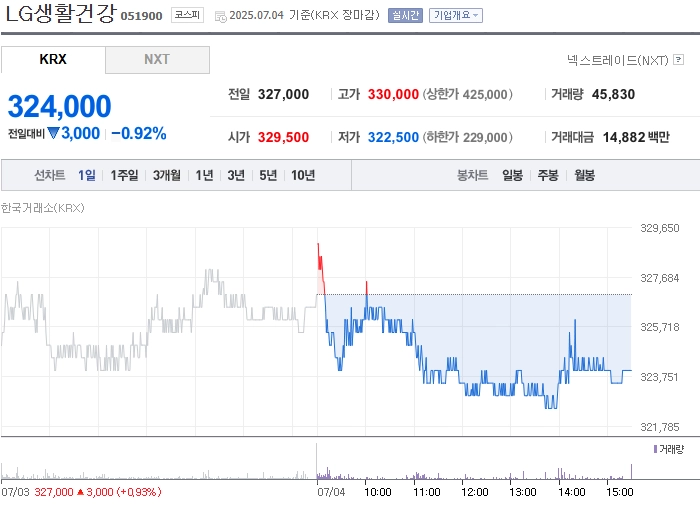Screen dimensions: 700x515
Task: Click the 실시간 badge button
Action: point(405,16)
